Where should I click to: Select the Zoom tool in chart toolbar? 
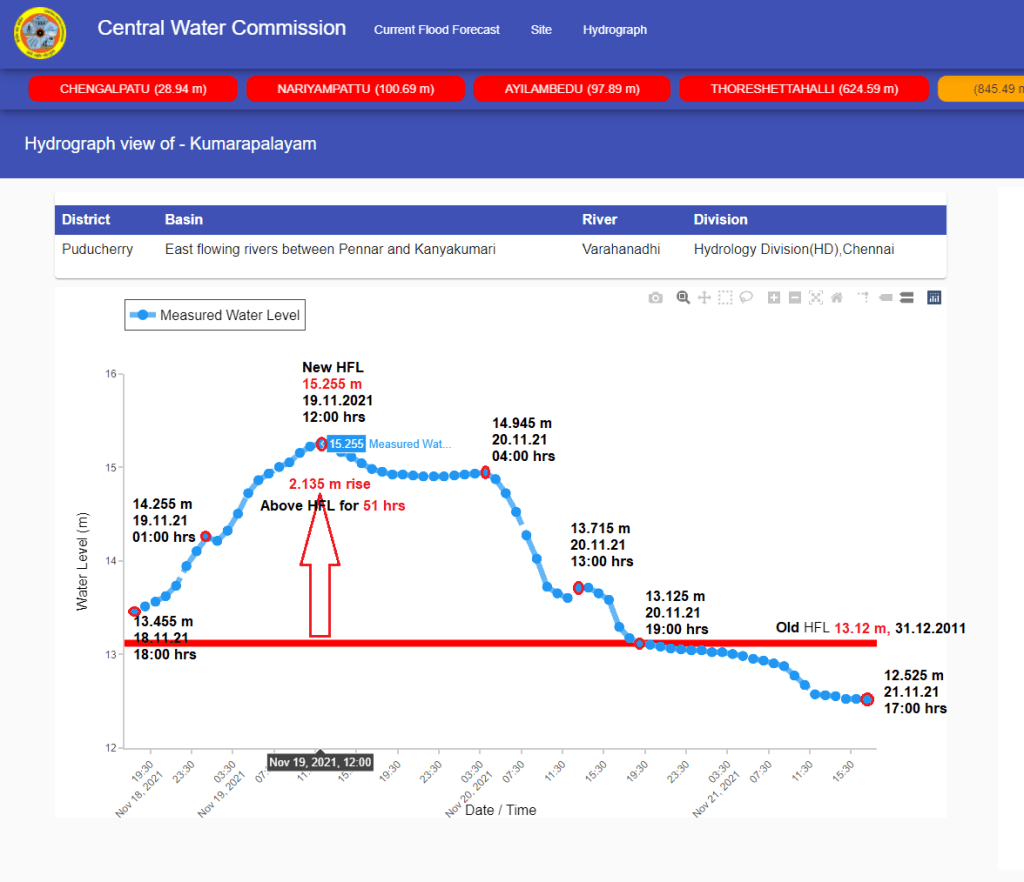(x=683, y=297)
